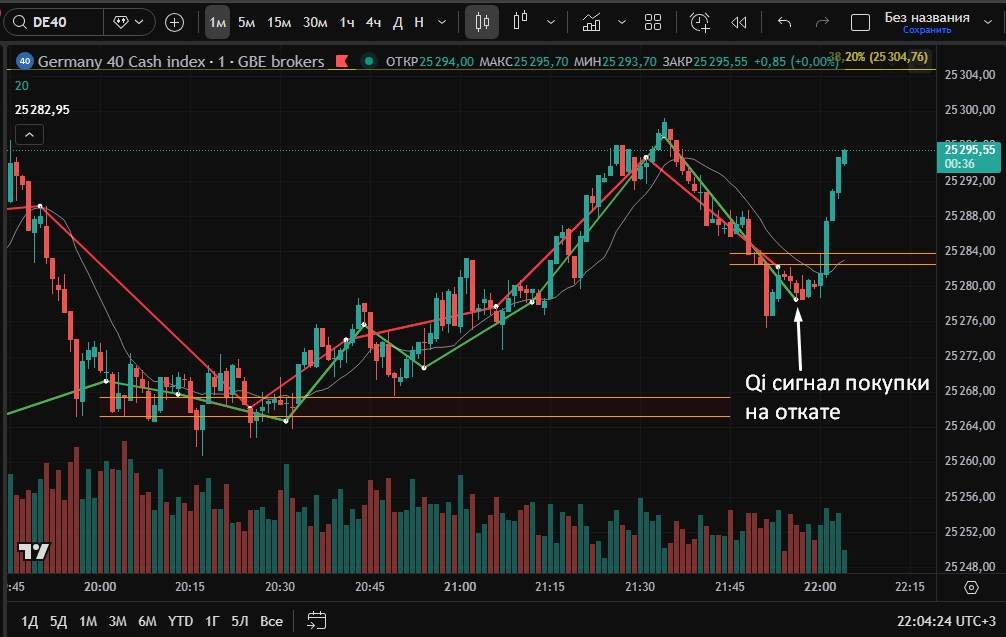
Task: Expand the timeframe interval dropdown arrow
Action: tap(442, 21)
